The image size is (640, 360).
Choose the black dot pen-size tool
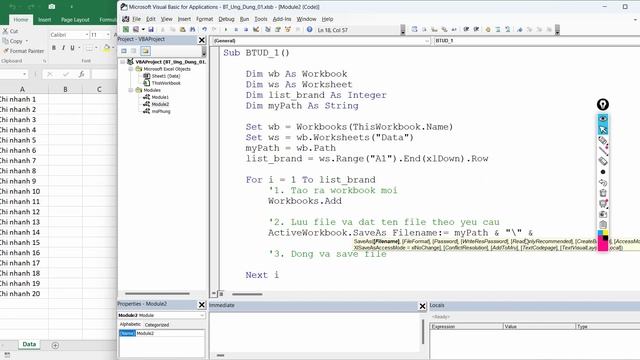pos(603,172)
